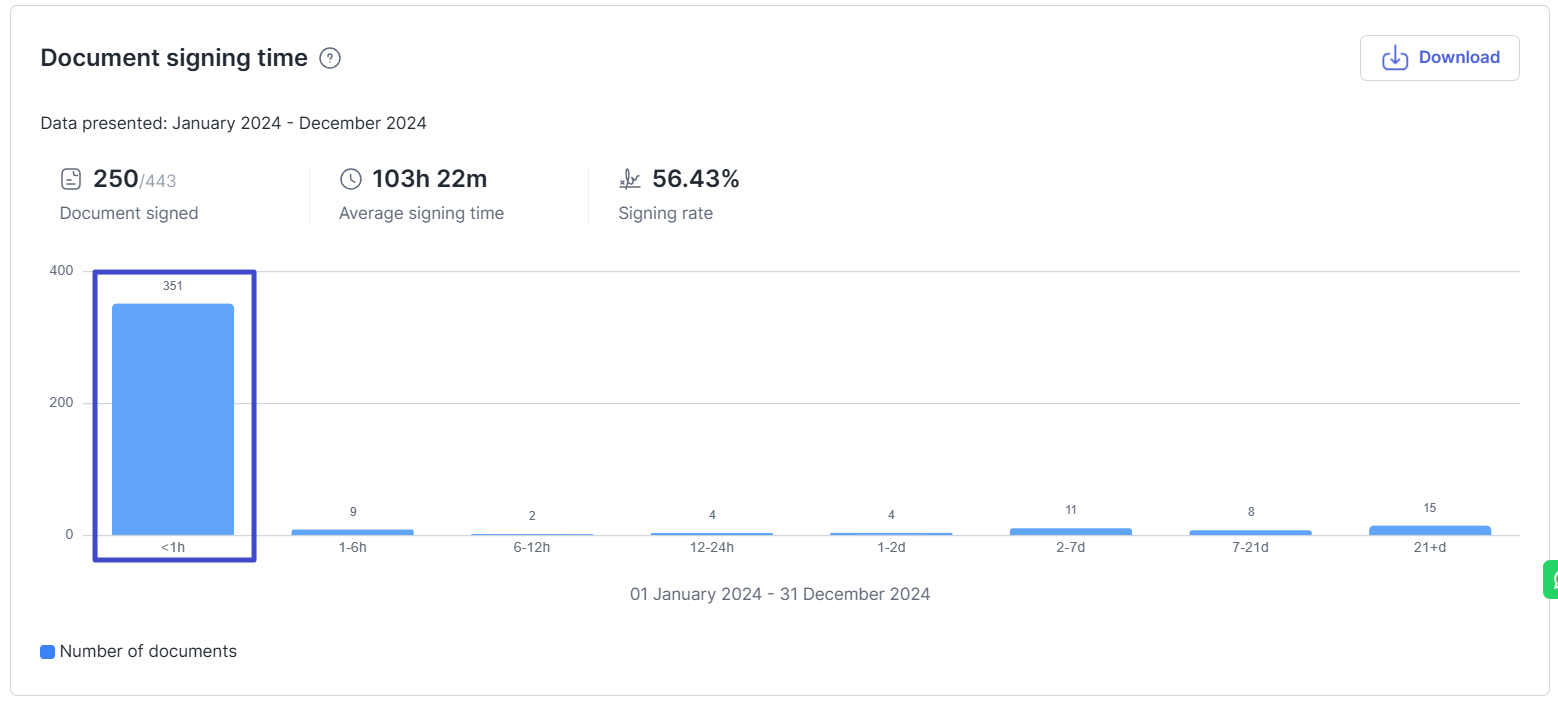
Task: Click the 1-2d axis label
Action: pos(891,548)
